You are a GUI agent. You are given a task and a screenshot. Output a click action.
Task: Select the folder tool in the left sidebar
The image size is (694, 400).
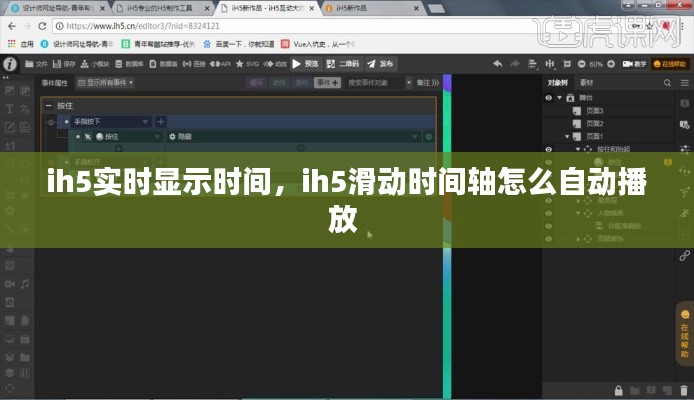coord(25,357)
